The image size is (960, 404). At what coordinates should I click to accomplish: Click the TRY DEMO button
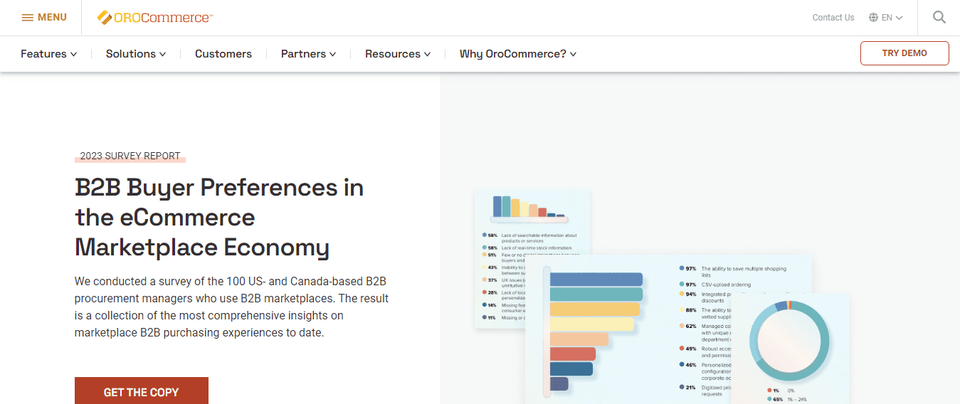point(904,53)
